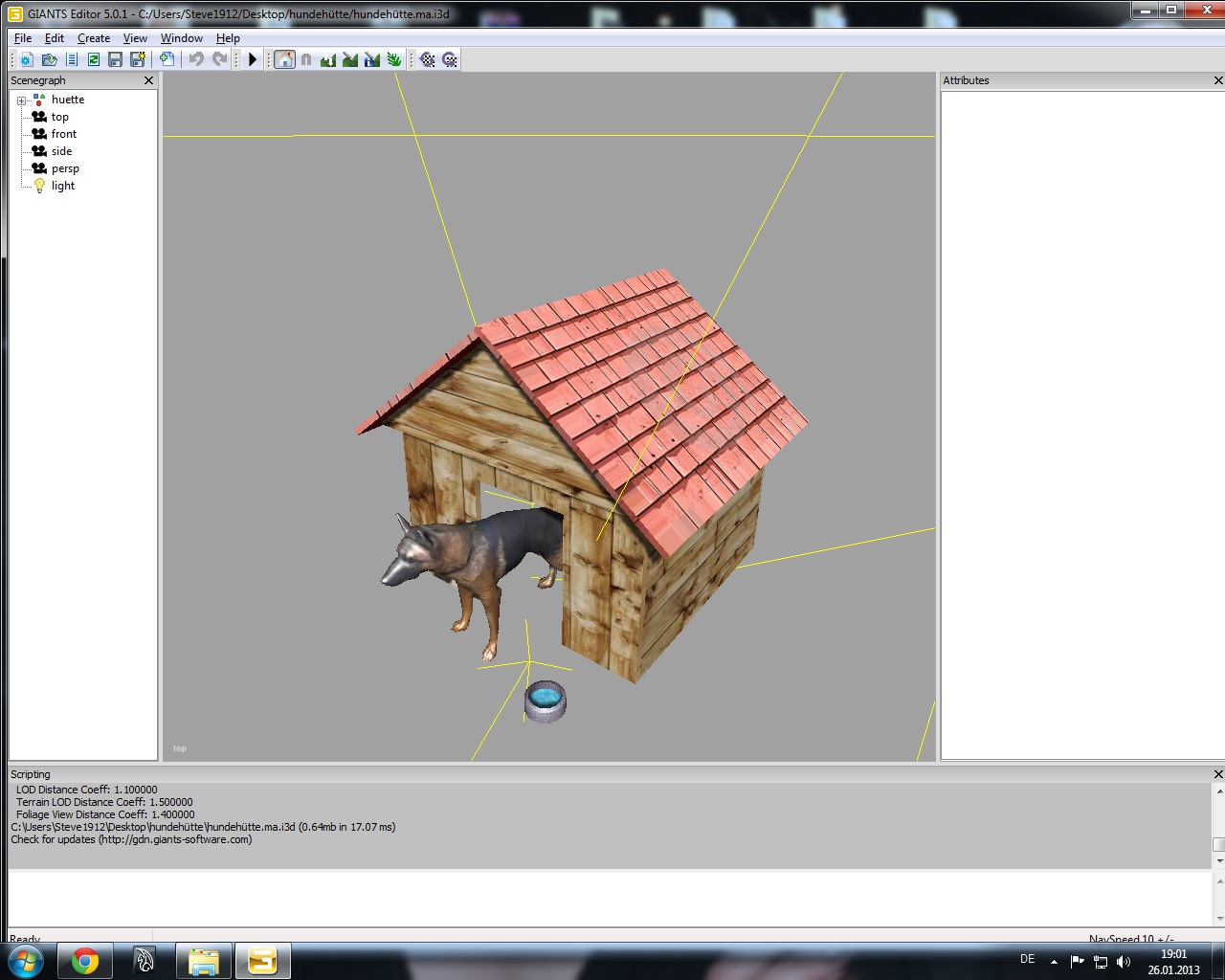Open the Windows Explorer taskbar icon

point(203,961)
